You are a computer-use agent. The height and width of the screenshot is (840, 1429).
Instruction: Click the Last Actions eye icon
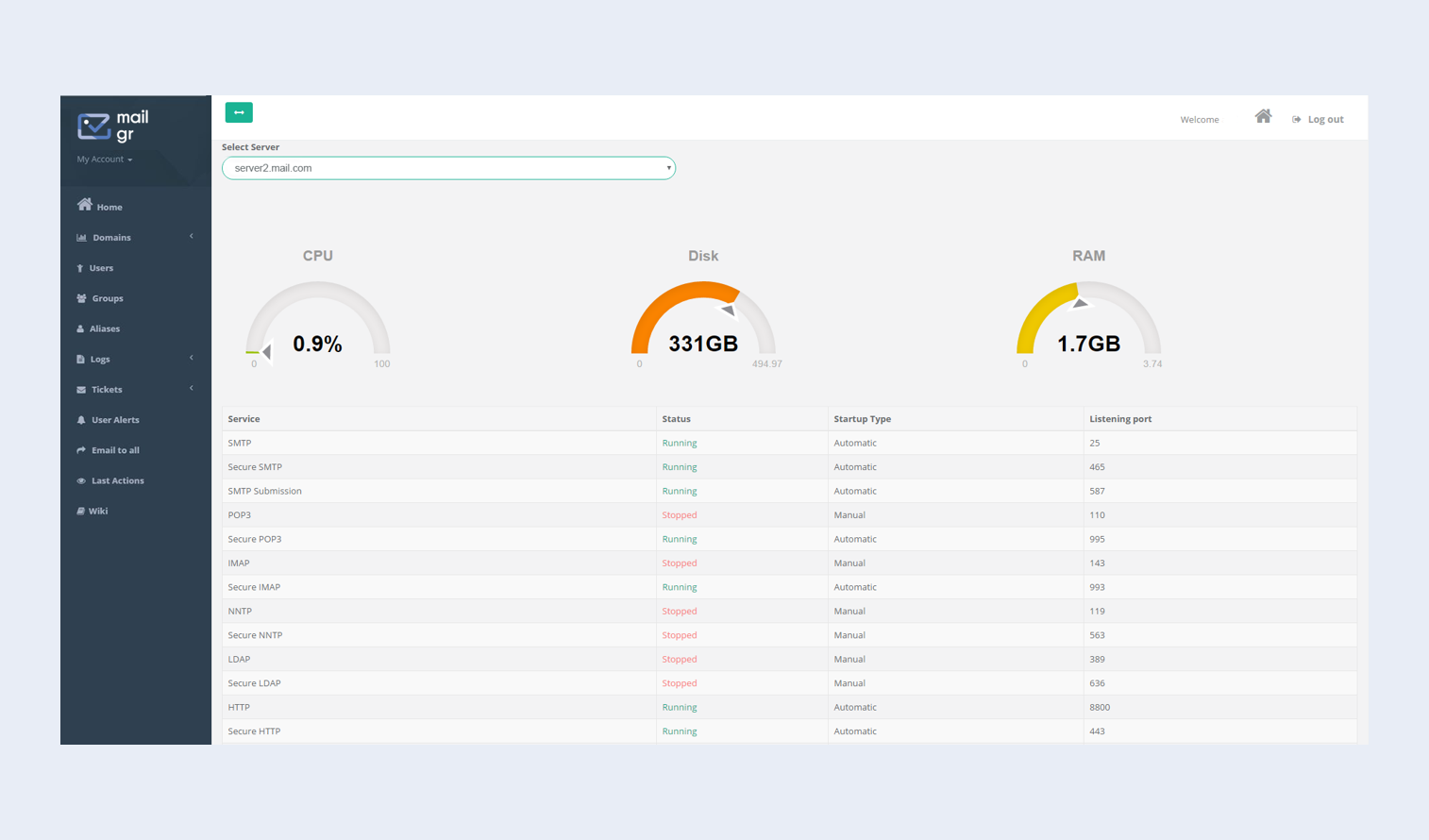(81, 480)
